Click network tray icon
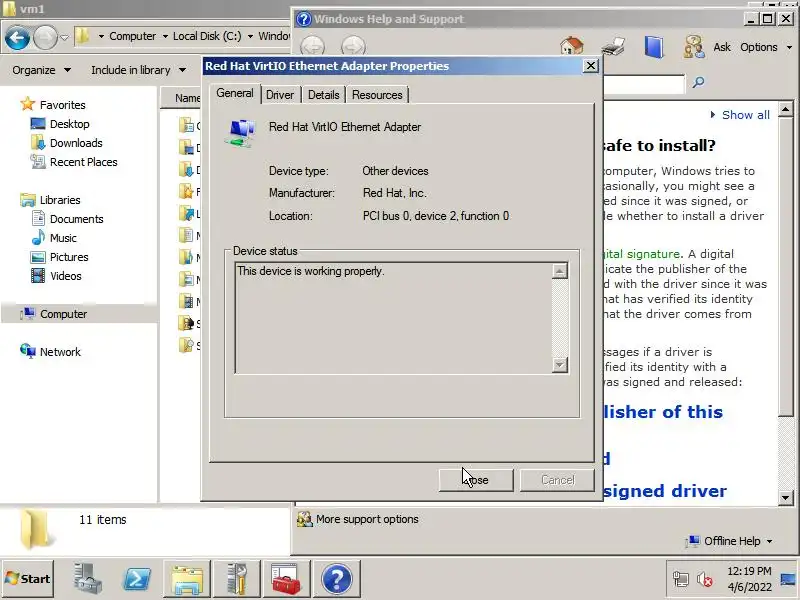Screen dimensions: 800x600 [681, 579]
